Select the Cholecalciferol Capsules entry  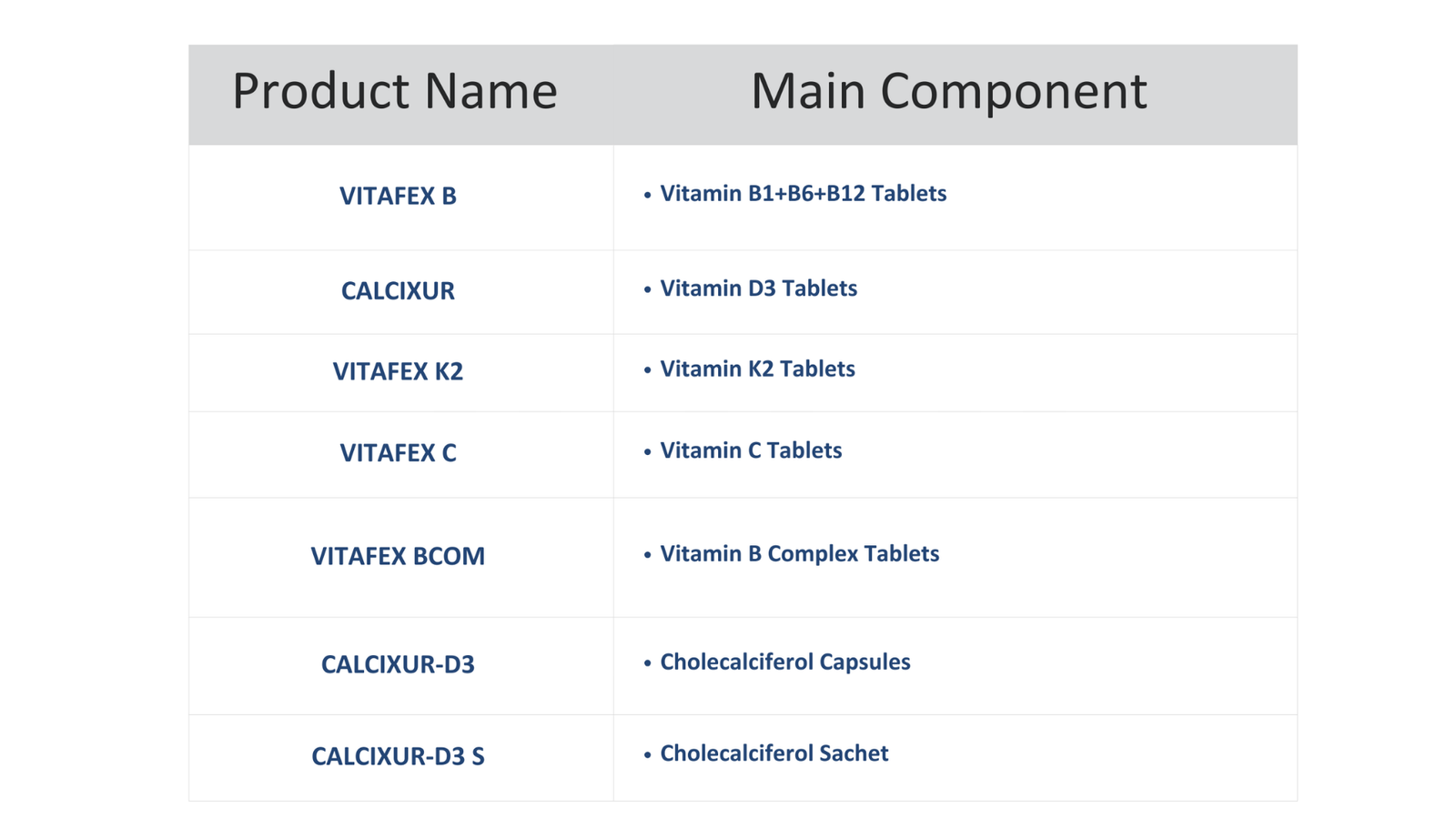tap(784, 662)
